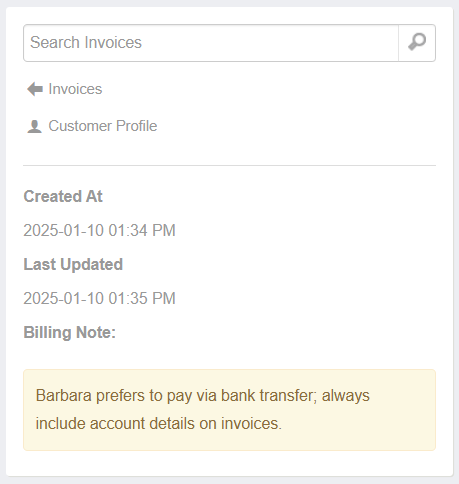
Task: Click the text 'Barbara prefers to pay via bank transfer'
Action: tap(176, 396)
